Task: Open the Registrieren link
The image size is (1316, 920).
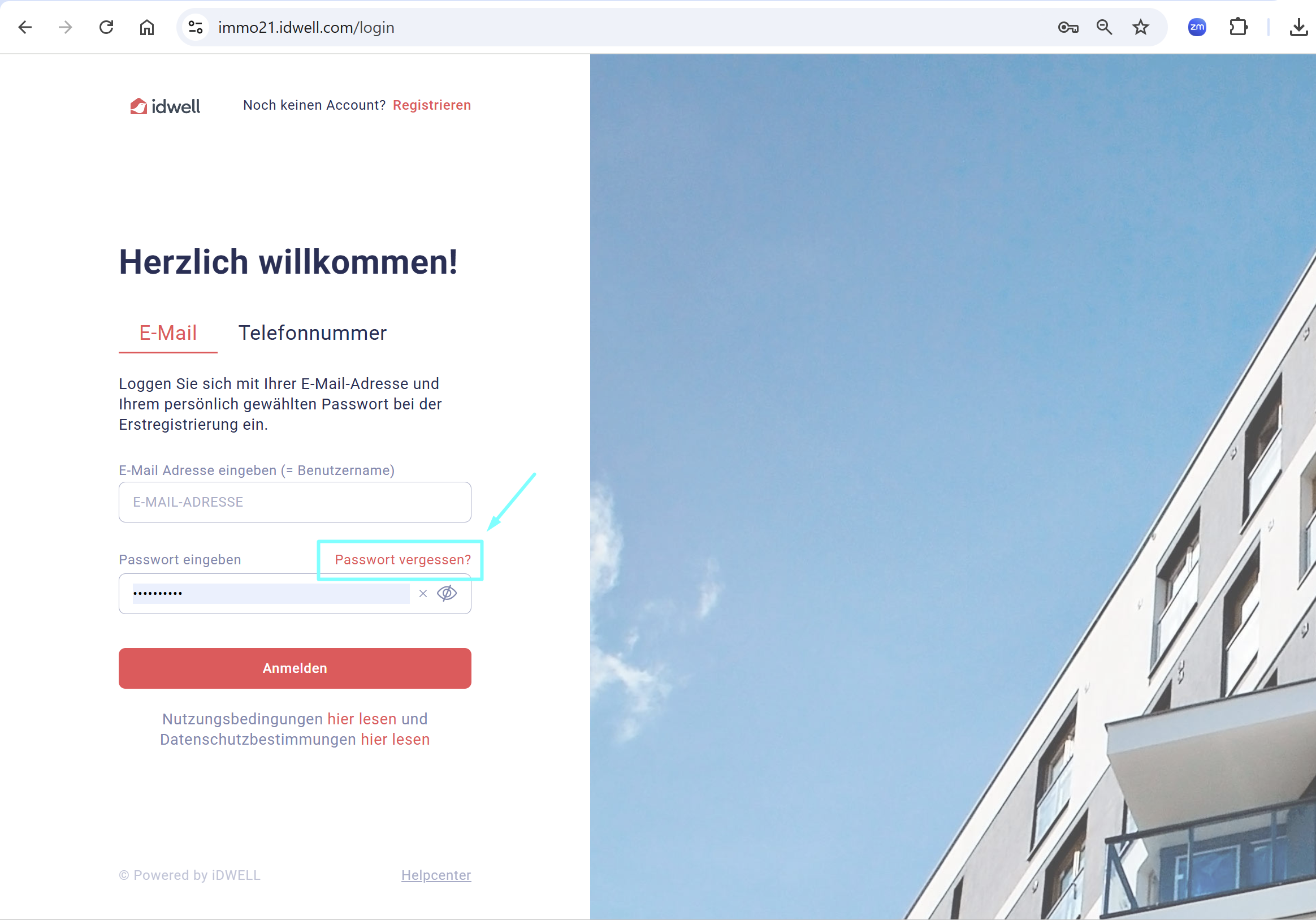Action: tap(431, 106)
